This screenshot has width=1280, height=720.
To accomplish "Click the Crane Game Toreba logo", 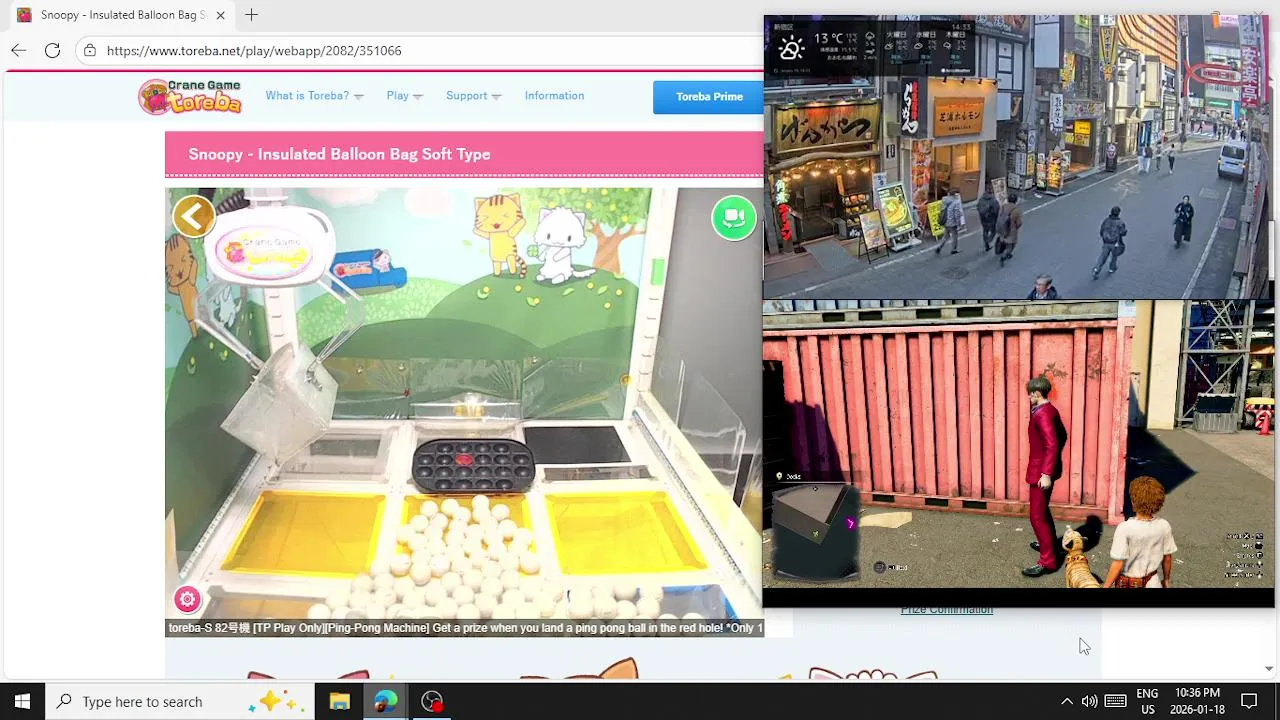I will point(190,96).
